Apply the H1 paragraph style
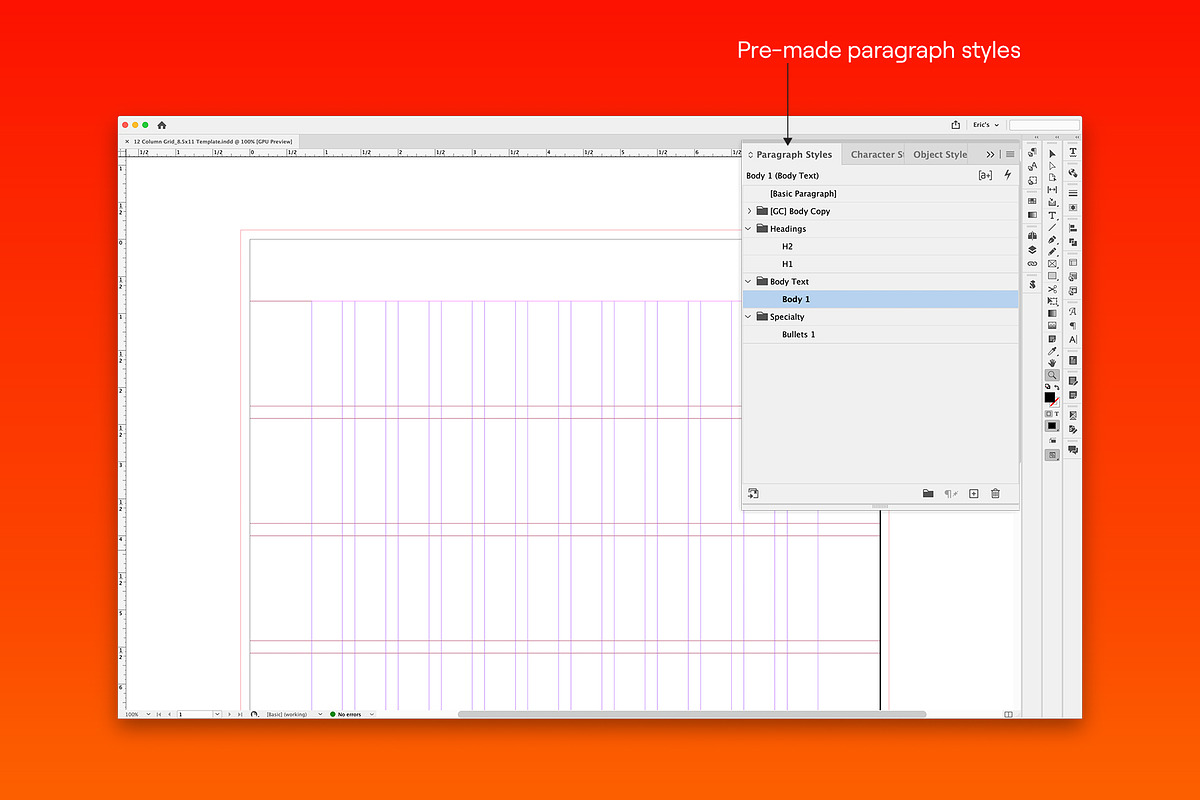The image size is (1200, 800). point(880,264)
